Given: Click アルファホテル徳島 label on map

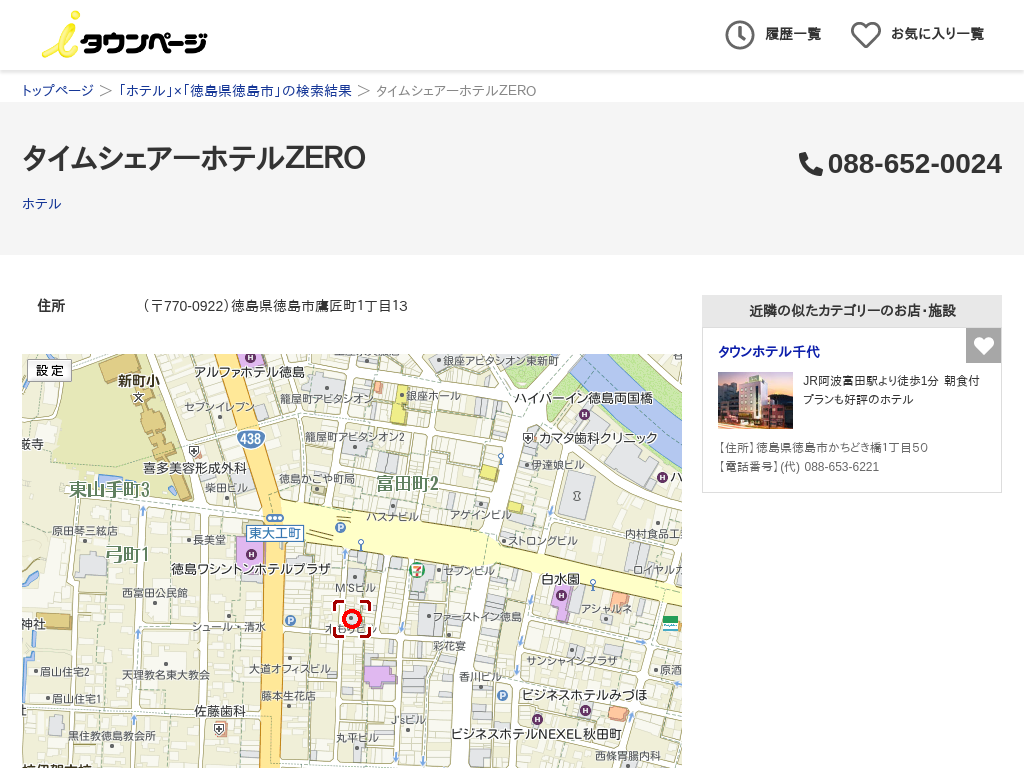Looking at the screenshot, I should pyautogui.click(x=249, y=372).
